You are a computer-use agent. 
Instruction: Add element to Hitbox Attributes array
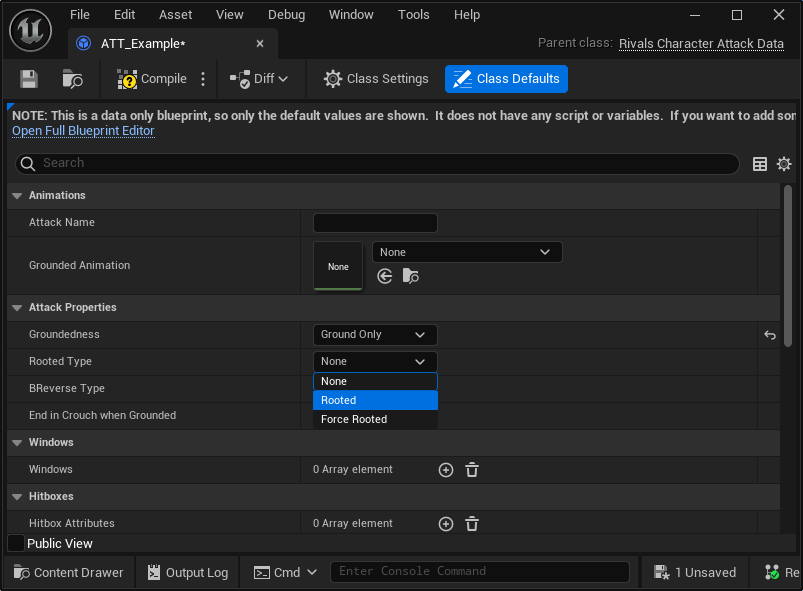[446, 523]
